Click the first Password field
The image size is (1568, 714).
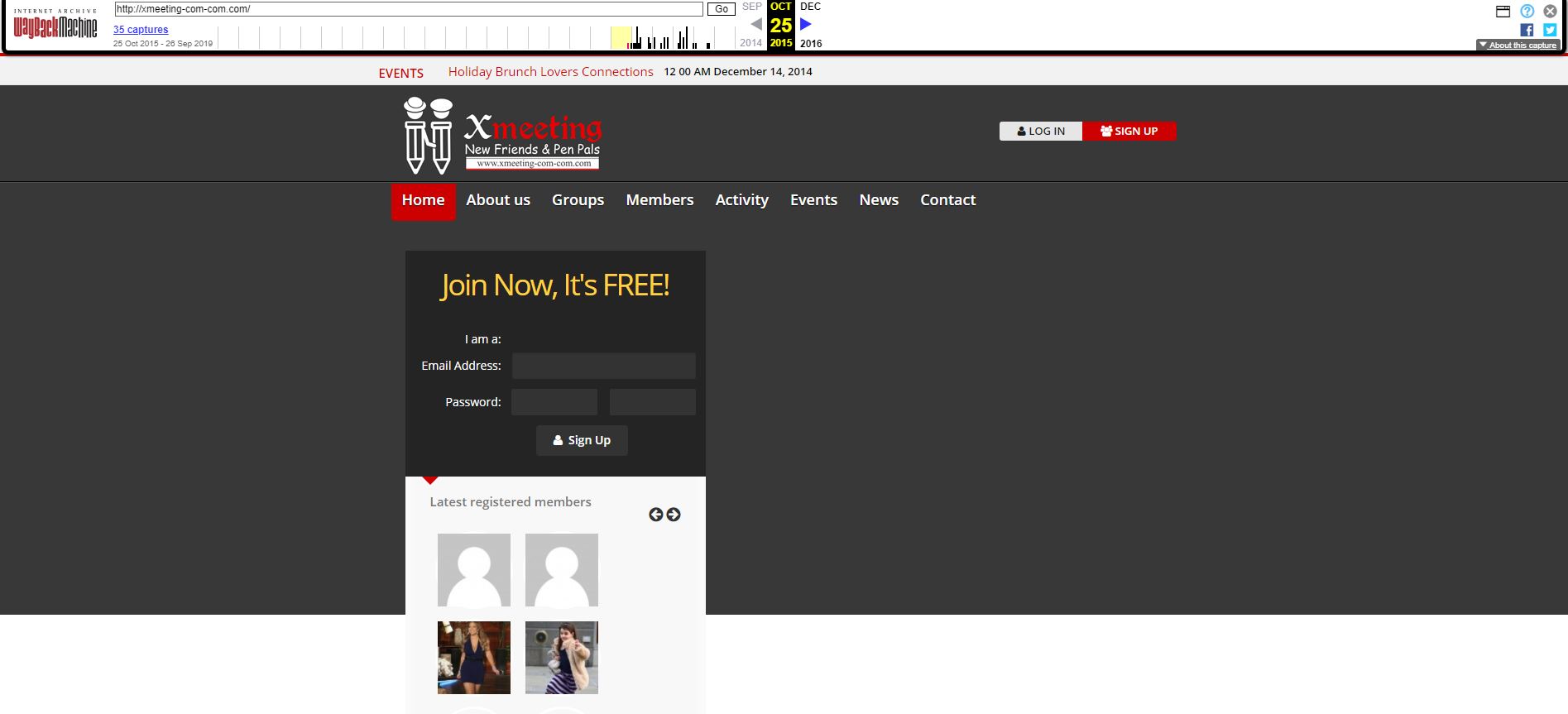point(554,402)
